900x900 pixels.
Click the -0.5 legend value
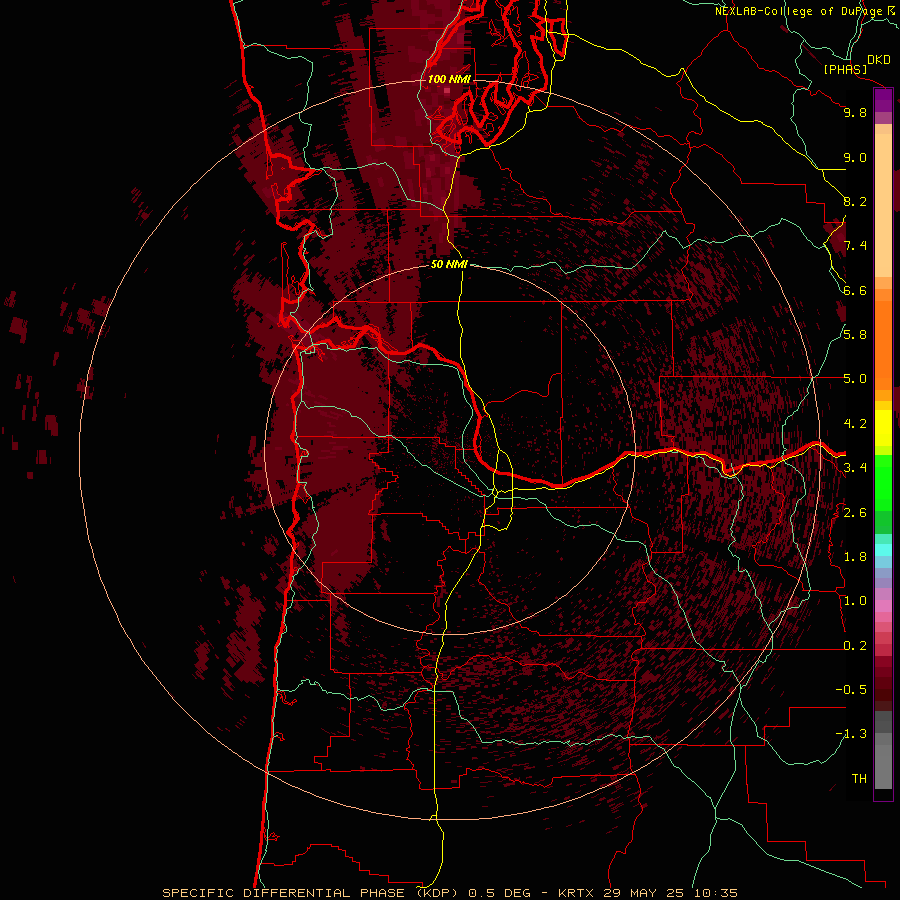(x=851, y=690)
